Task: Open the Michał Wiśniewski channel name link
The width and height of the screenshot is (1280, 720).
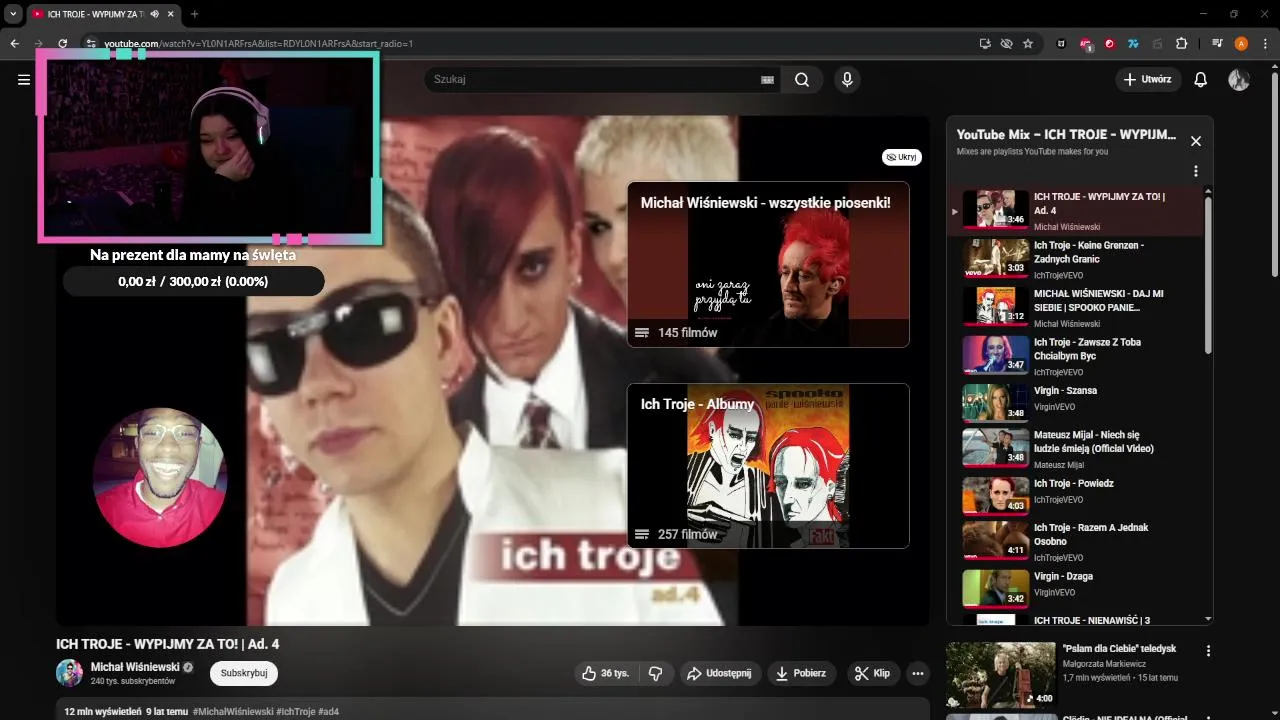Action: tap(135, 667)
